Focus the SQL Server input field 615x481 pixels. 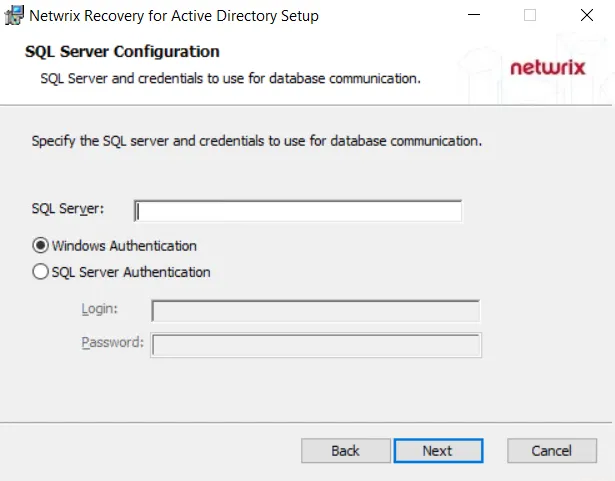coord(298,211)
